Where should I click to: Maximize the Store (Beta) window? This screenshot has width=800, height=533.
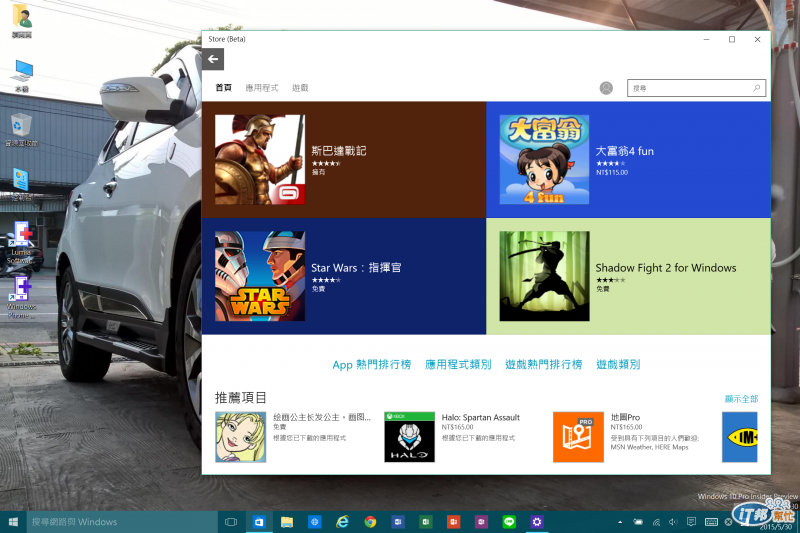click(x=732, y=39)
